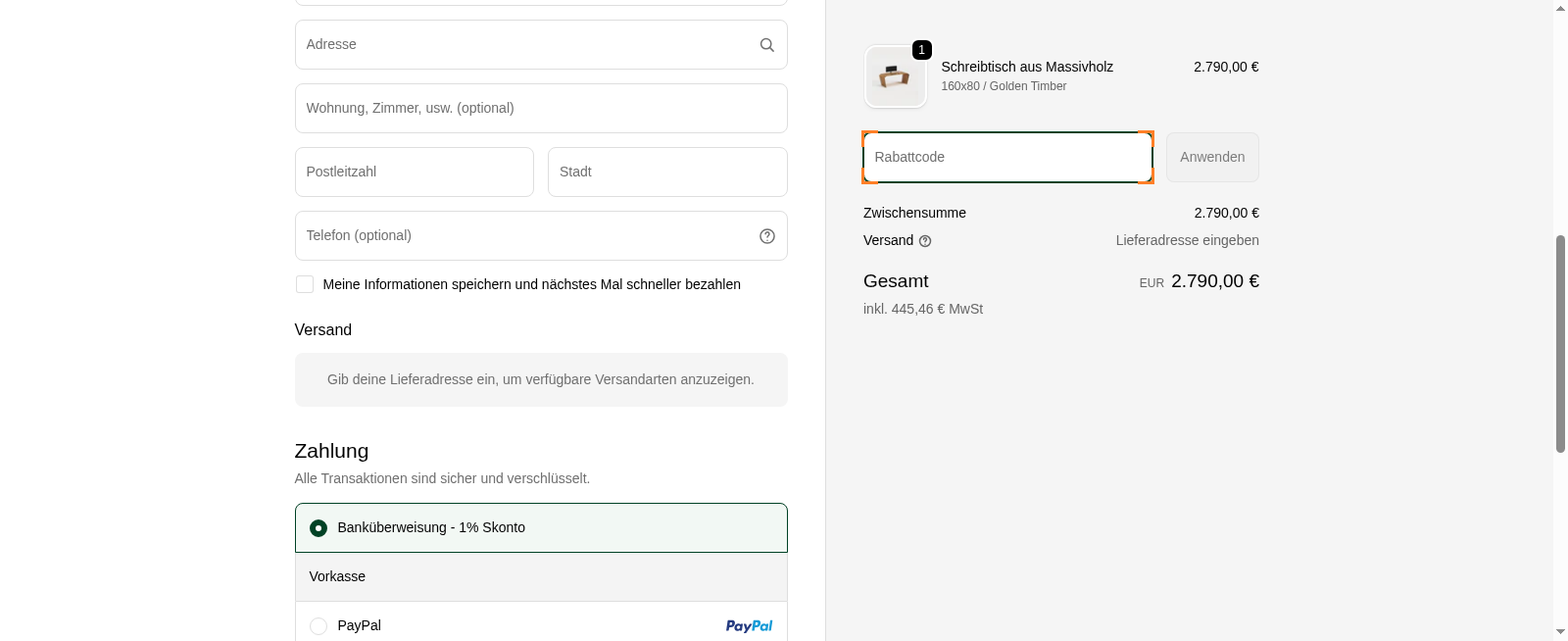This screenshot has width=1568, height=641.
Task: Click the Postleitzahl input field
Action: 415,172
